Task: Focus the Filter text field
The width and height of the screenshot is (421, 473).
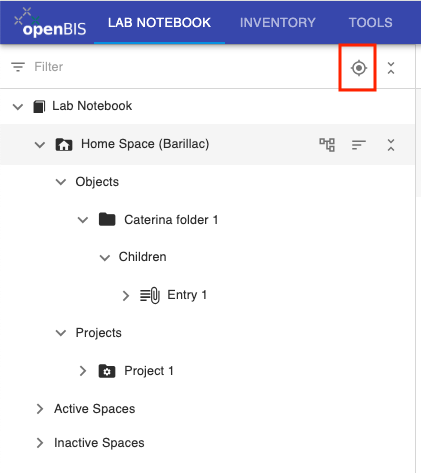Action: coord(187,67)
